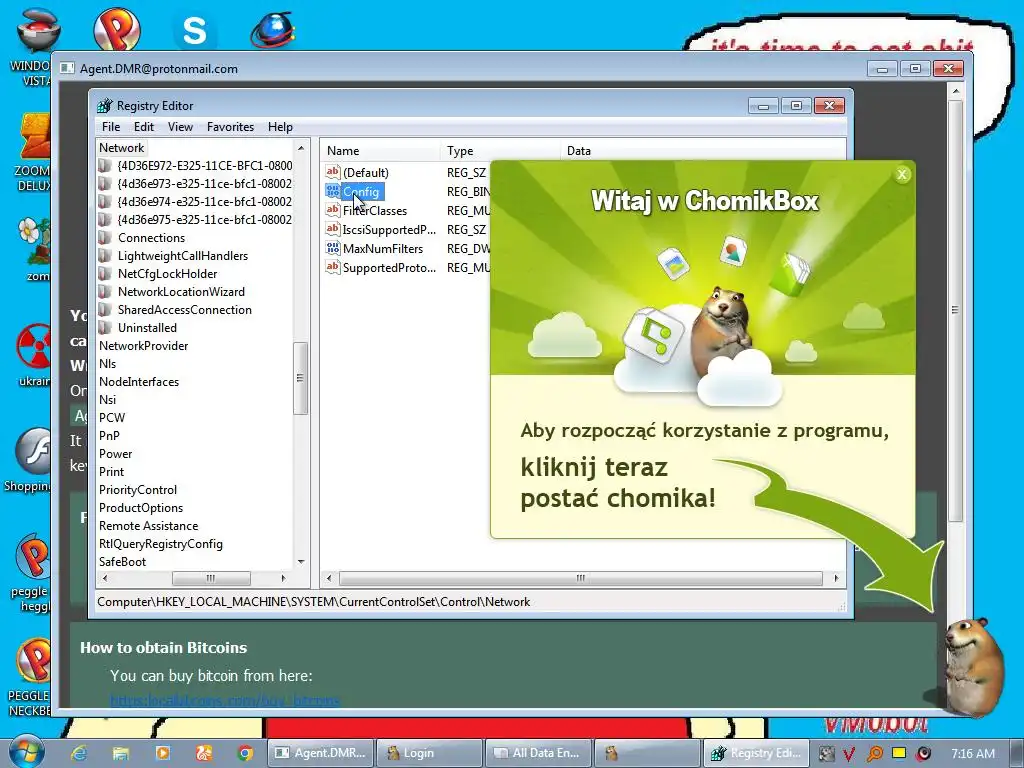1024x768 pixels.
Task: Select the Network key in the tree
Action: [121, 148]
